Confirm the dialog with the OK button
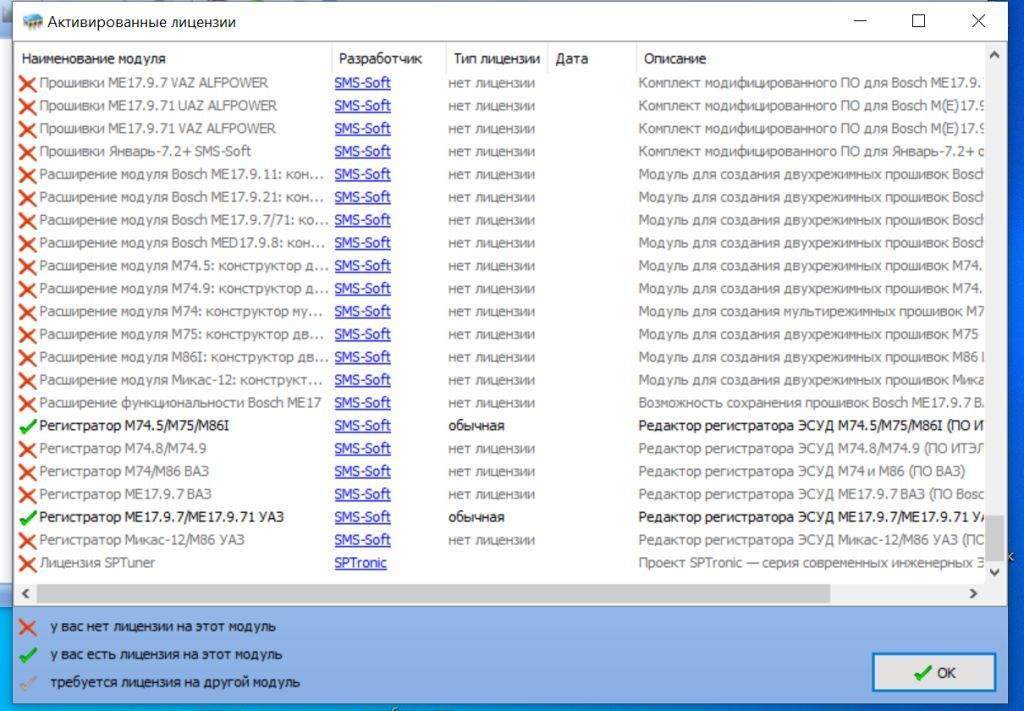The height and width of the screenshot is (711, 1024). (934, 672)
